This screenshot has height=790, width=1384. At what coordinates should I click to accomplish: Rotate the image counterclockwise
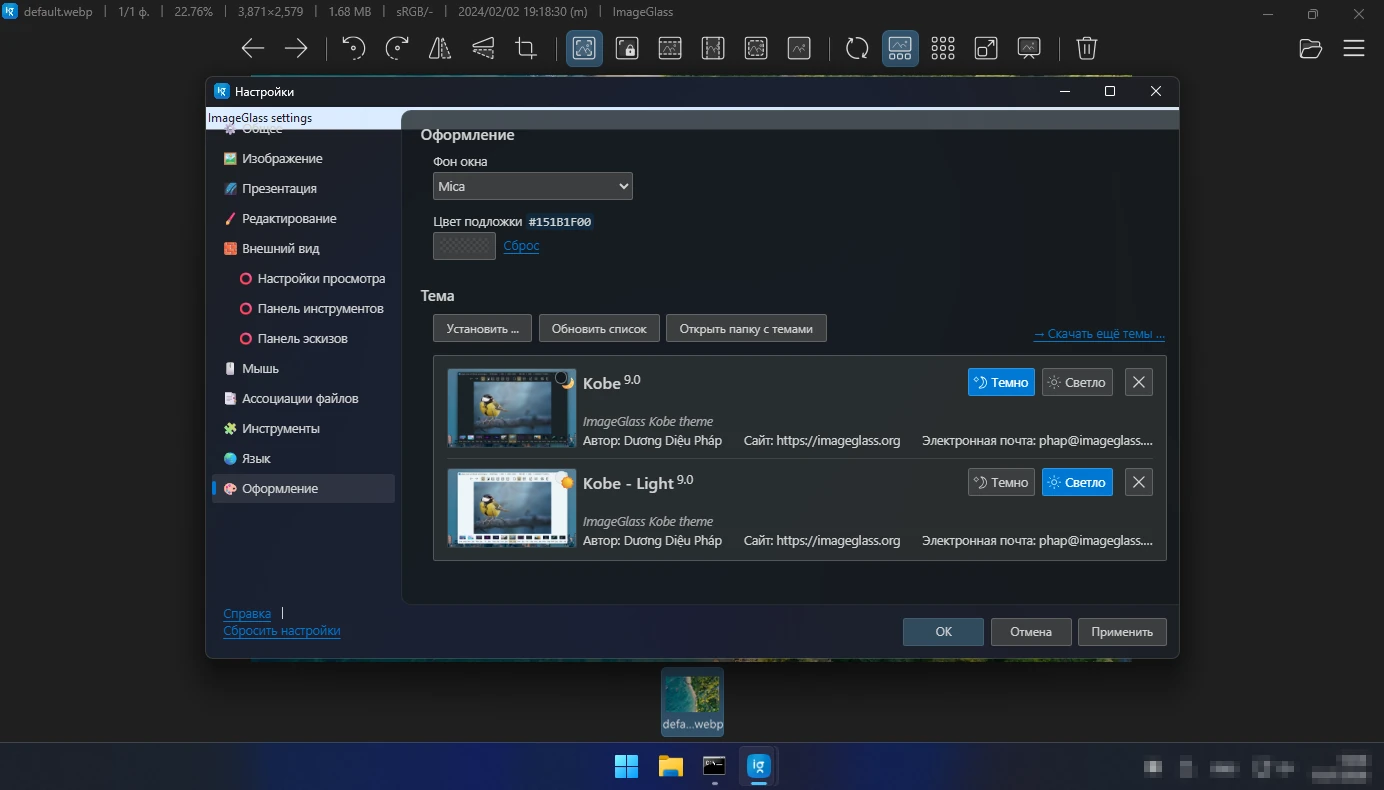point(353,48)
